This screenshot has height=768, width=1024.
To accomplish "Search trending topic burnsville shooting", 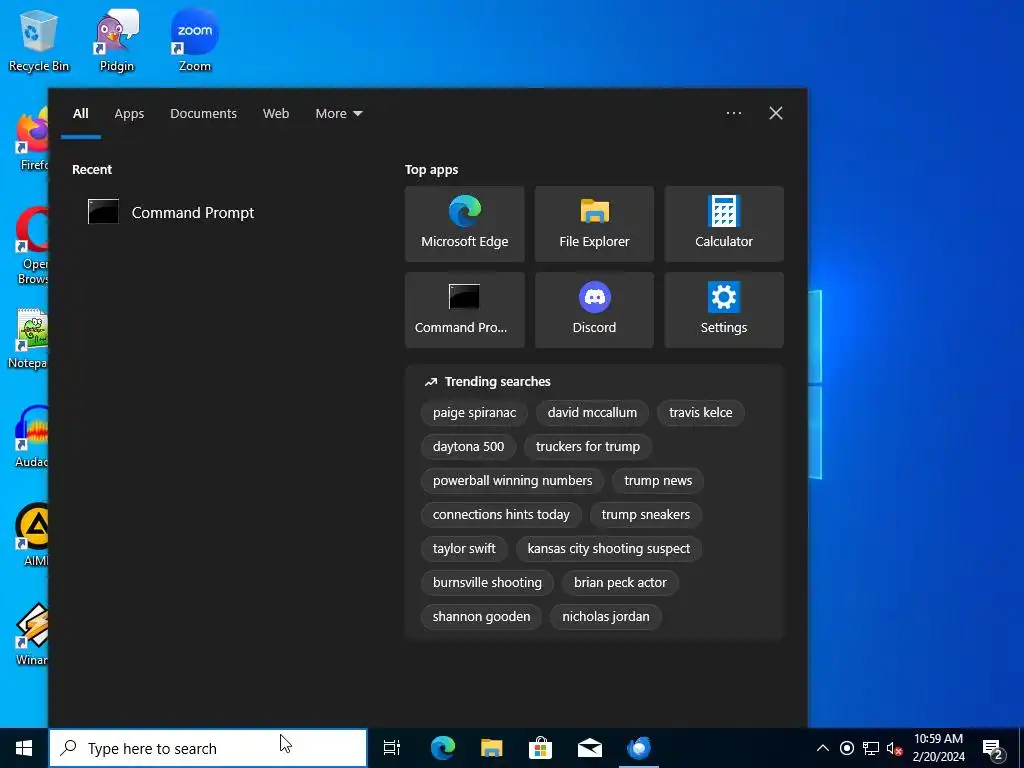I will click(x=487, y=583).
